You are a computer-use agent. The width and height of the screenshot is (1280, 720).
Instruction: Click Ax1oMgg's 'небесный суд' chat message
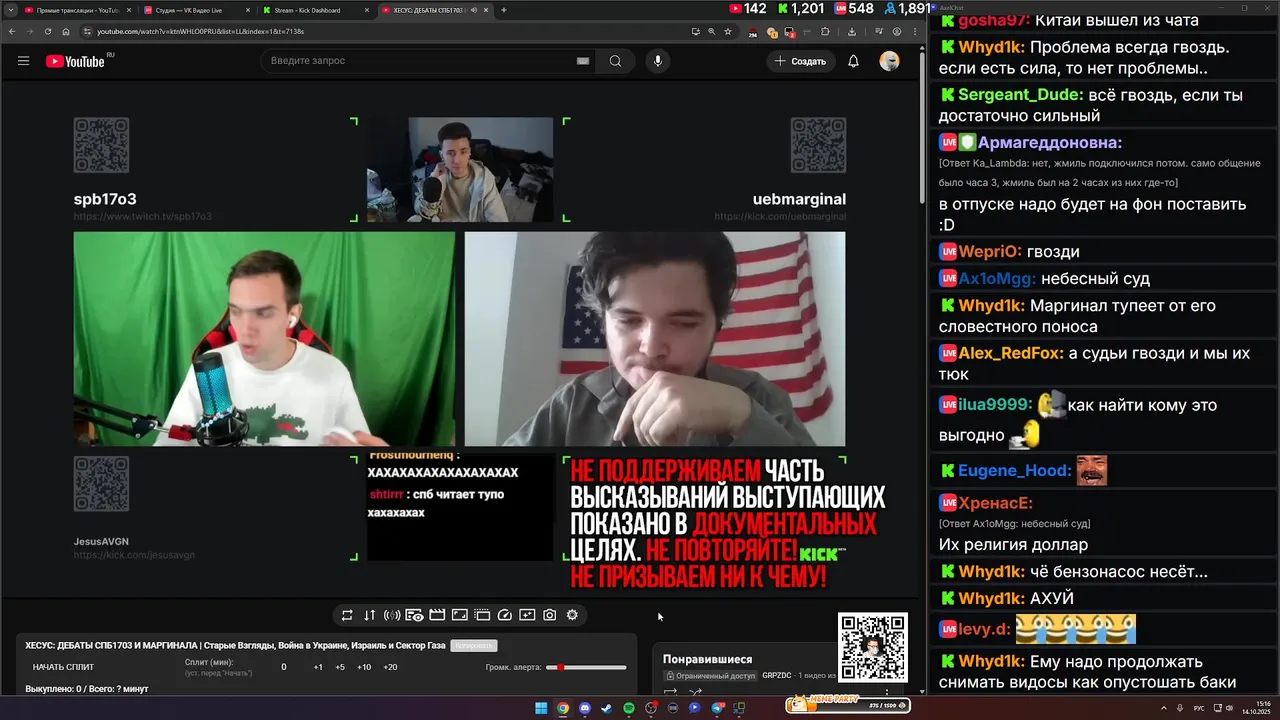point(1095,279)
